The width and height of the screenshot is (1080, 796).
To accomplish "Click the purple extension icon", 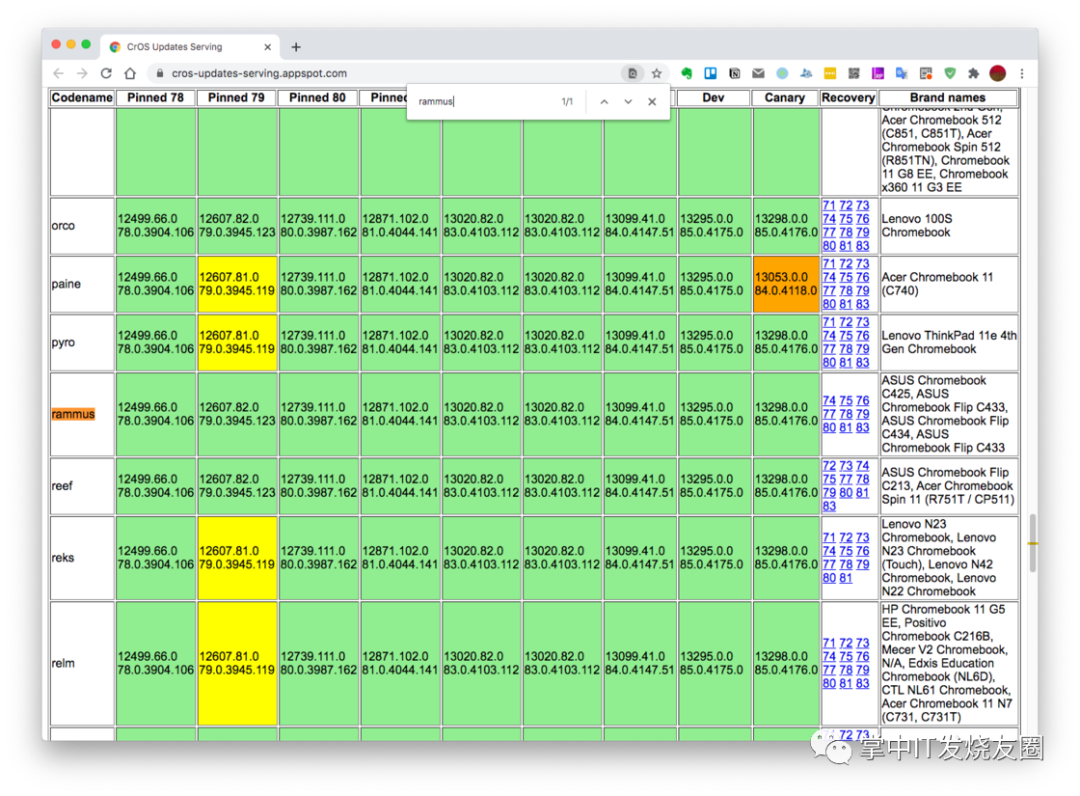I will coord(878,73).
